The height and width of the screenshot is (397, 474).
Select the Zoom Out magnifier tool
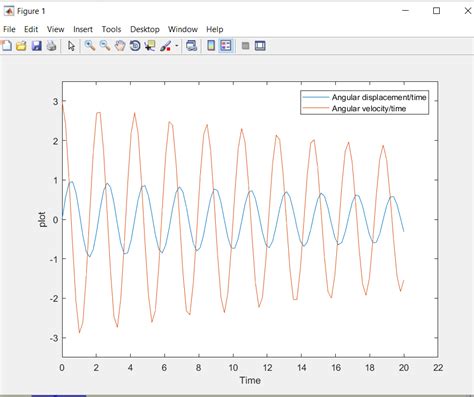tap(105, 46)
